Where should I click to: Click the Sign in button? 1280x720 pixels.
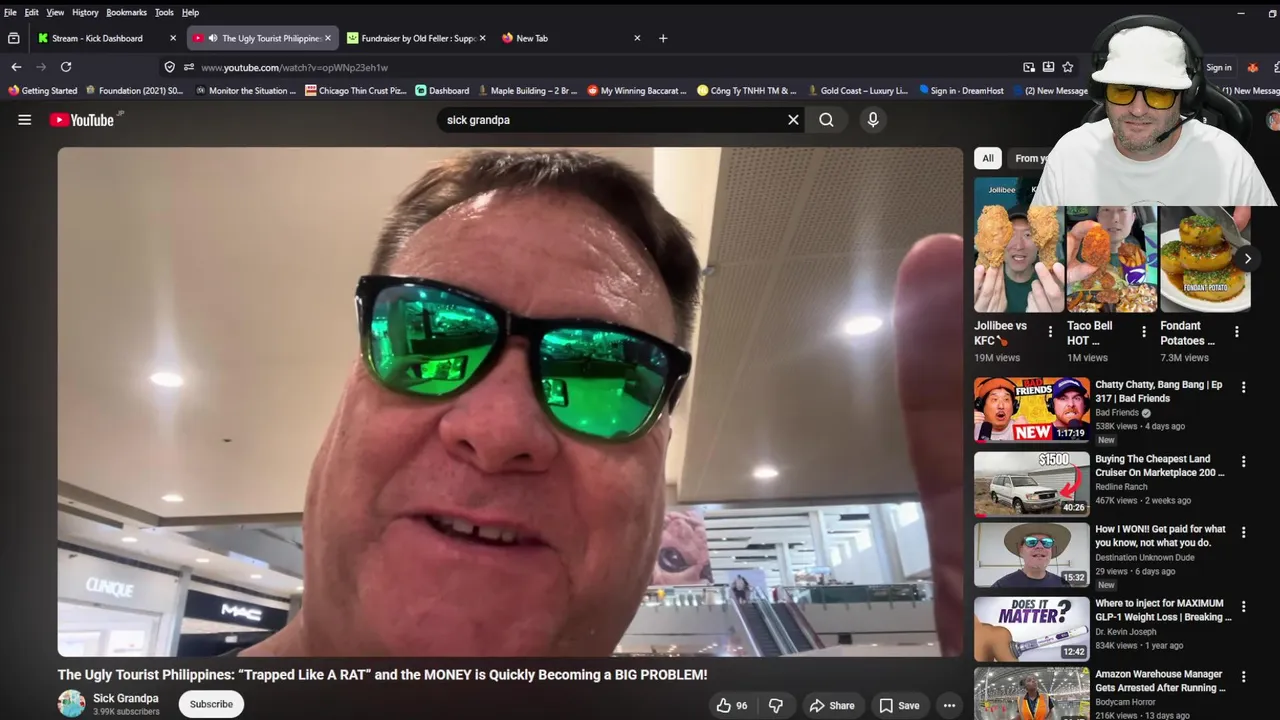tap(1219, 67)
